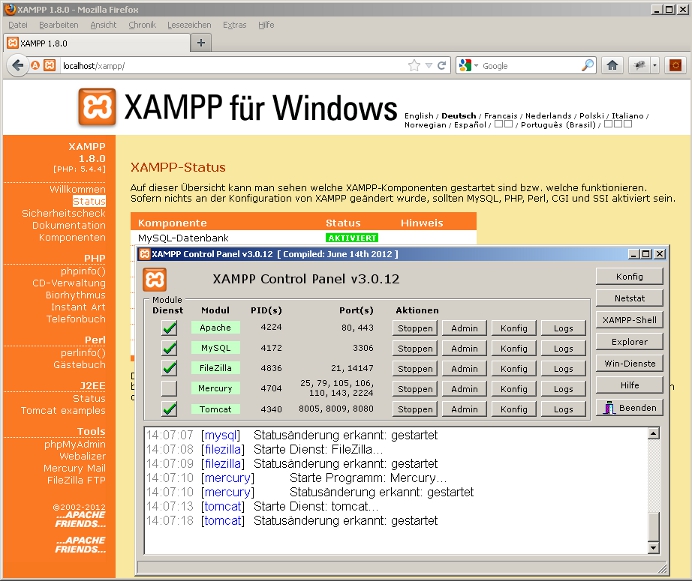Click the log scrollbar down arrow
Image resolution: width=692 pixels, height=581 pixels.
(x=654, y=548)
